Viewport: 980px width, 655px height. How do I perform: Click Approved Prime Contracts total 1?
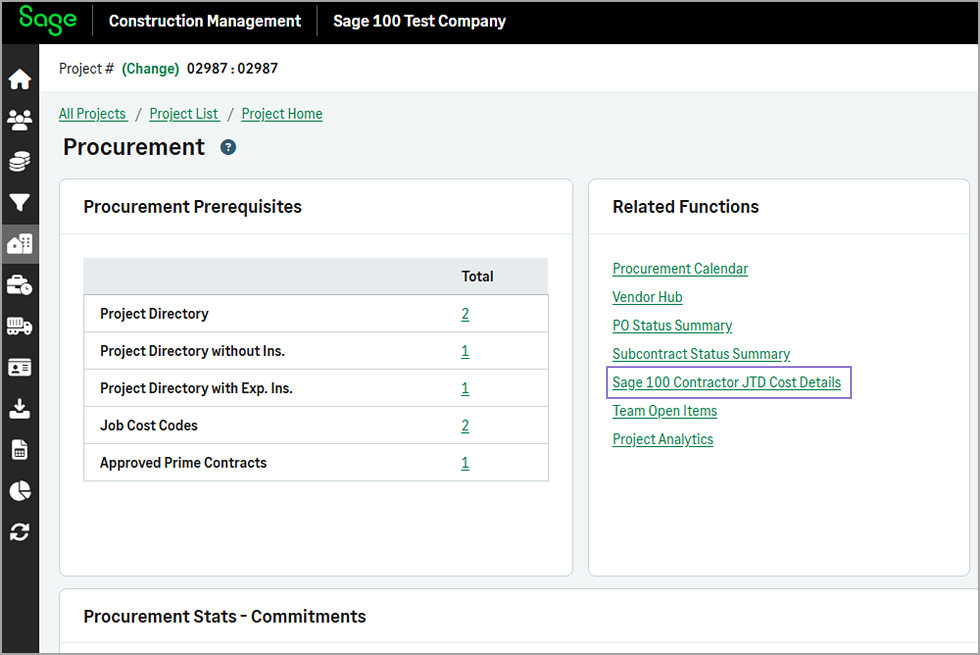tap(465, 463)
